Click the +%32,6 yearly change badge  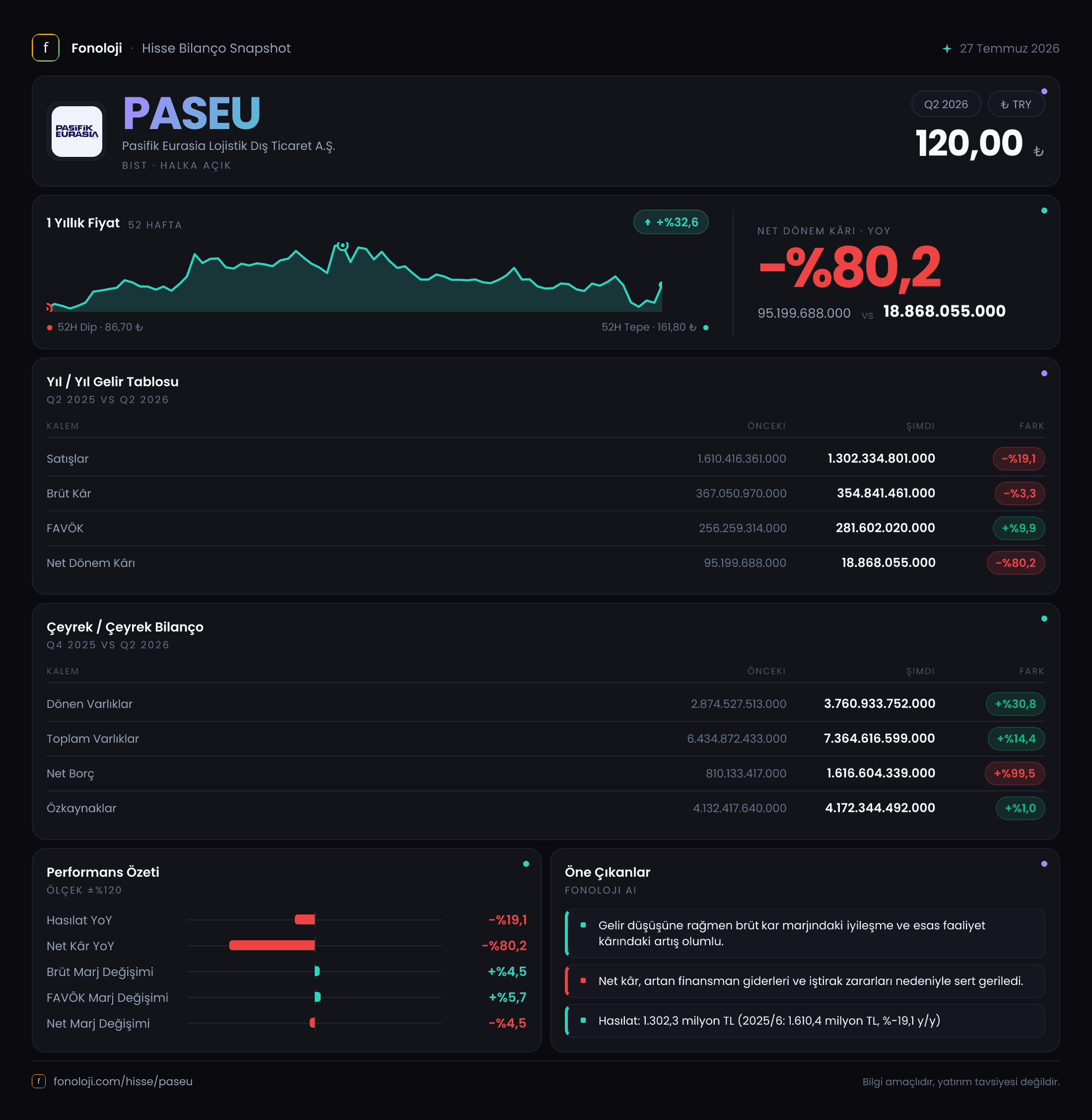[x=671, y=222]
